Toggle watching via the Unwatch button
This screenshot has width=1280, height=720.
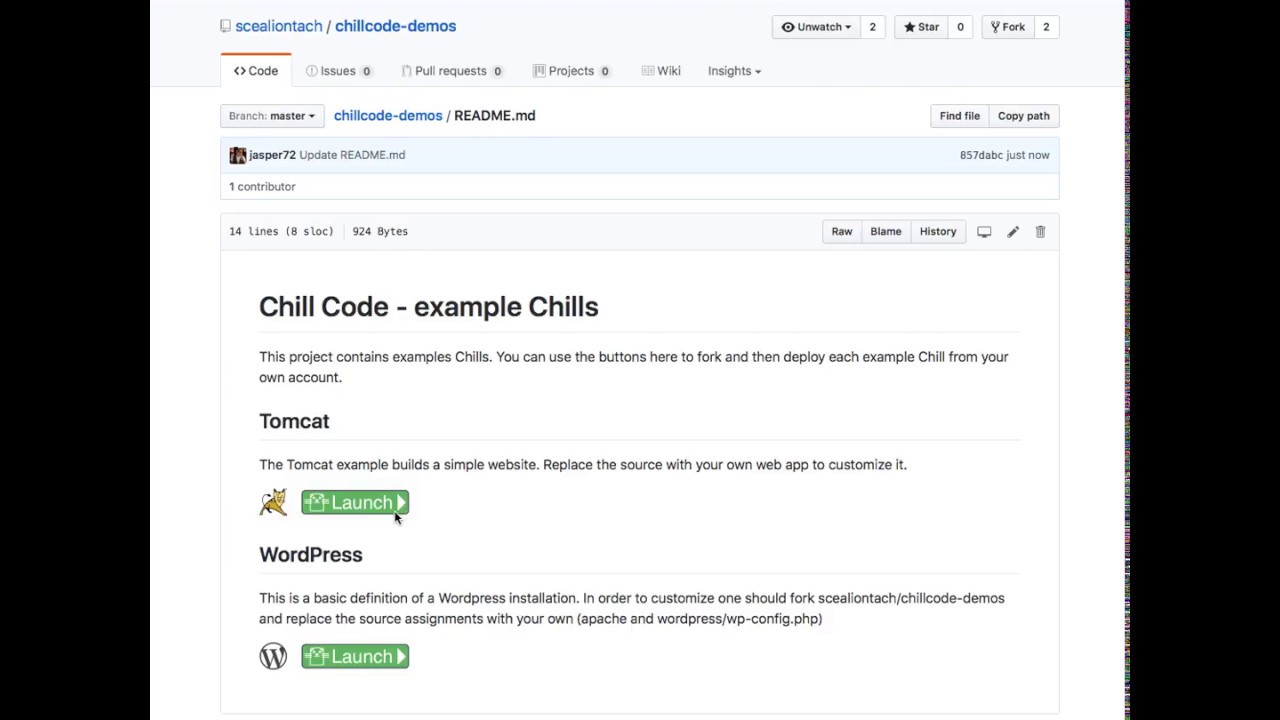pyautogui.click(x=812, y=27)
